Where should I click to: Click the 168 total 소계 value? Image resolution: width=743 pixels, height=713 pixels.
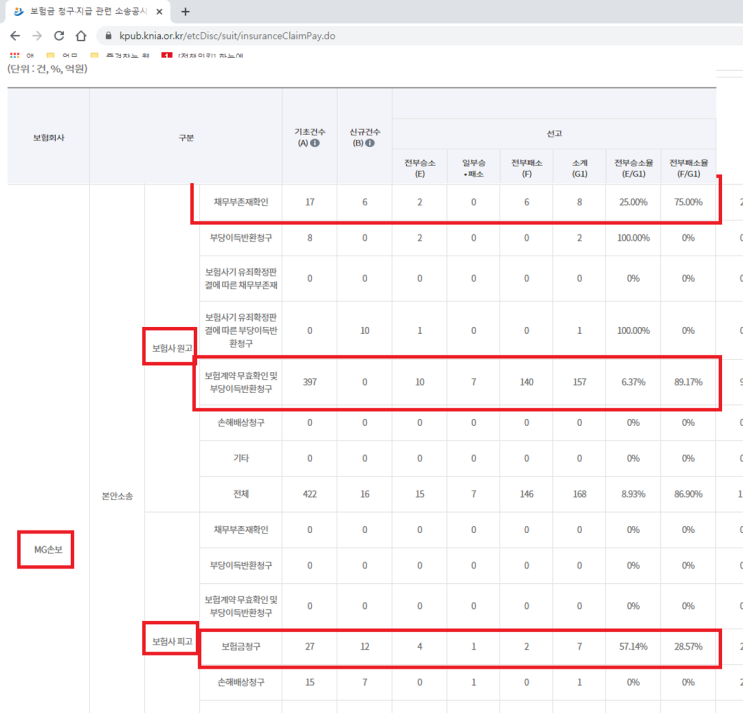(x=580, y=494)
